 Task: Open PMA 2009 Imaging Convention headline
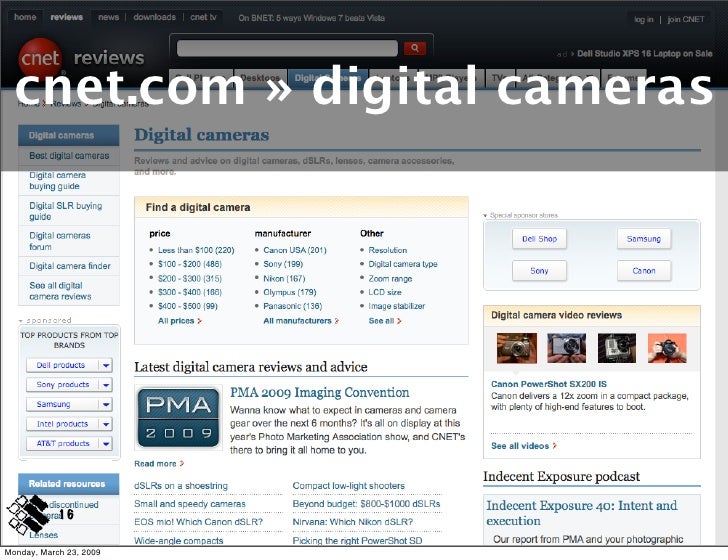point(320,392)
